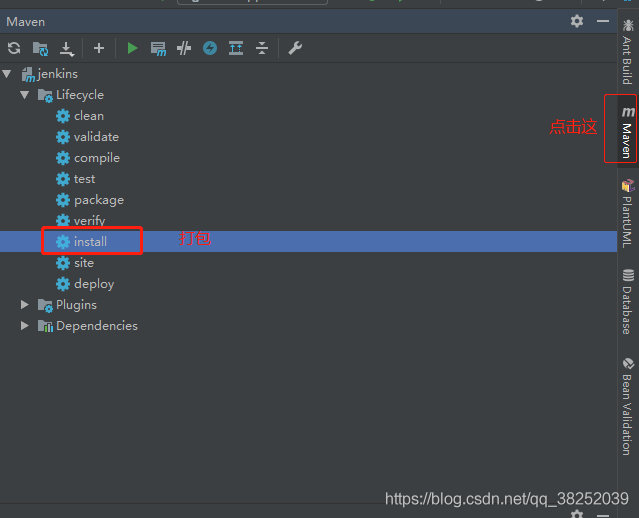
Task: Open Maven settings wrench icon
Action: 295,48
